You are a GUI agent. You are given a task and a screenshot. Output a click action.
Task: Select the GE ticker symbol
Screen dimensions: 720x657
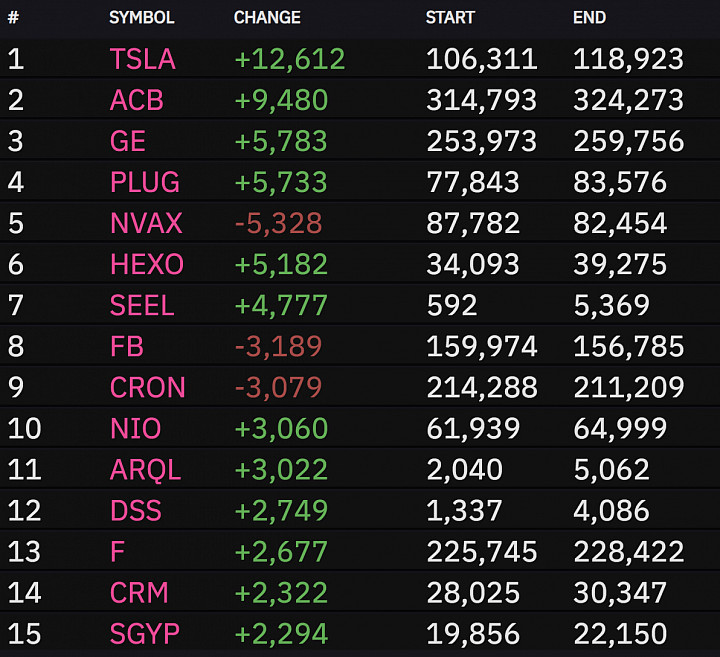coord(128,141)
